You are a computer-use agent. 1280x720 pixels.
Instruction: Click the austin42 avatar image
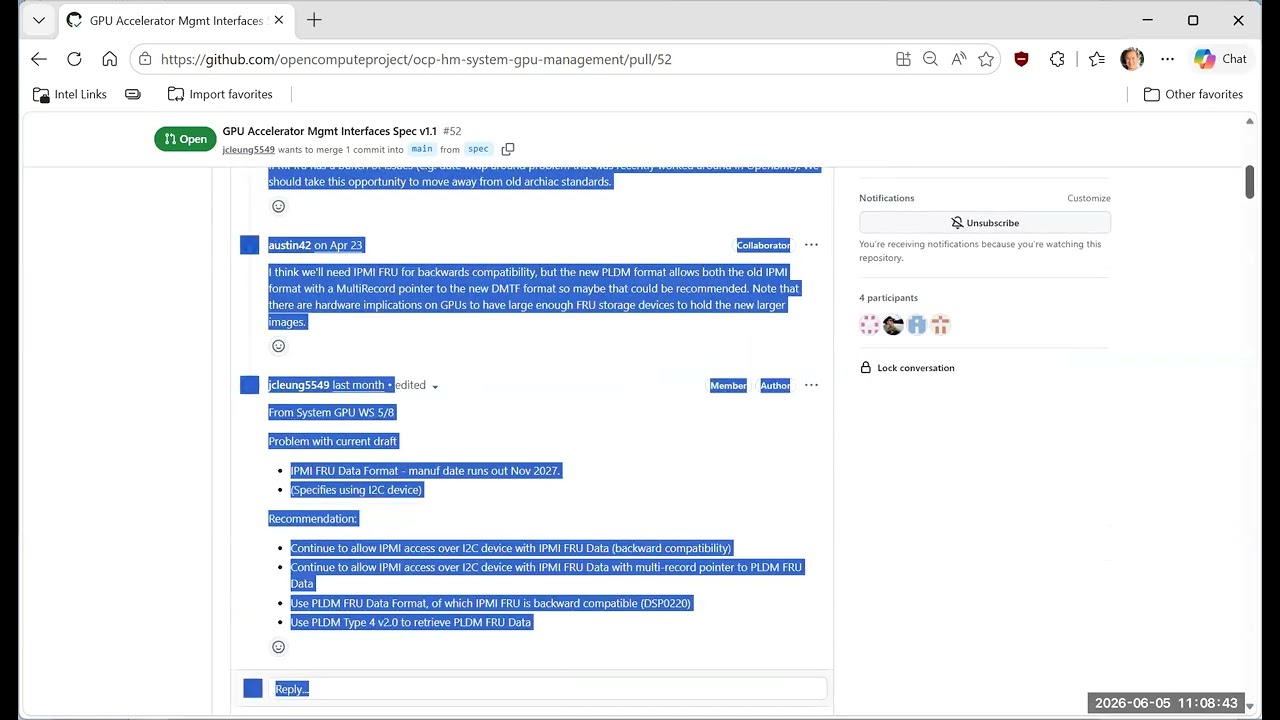pyautogui.click(x=250, y=245)
